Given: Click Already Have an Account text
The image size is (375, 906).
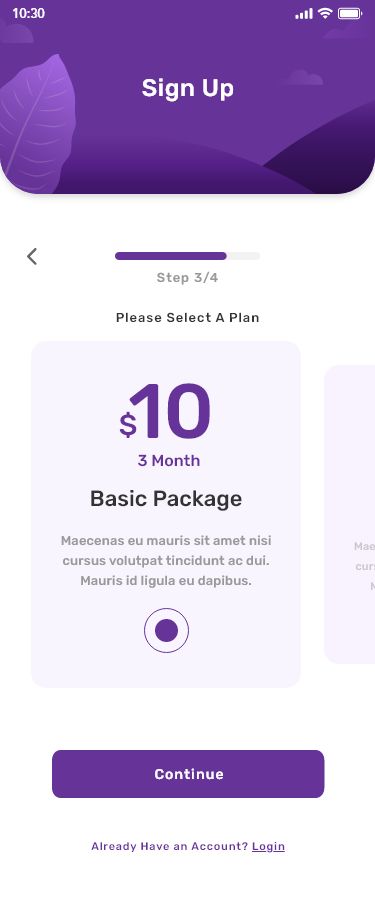Looking at the screenshot, I should (x=169, y=846).
